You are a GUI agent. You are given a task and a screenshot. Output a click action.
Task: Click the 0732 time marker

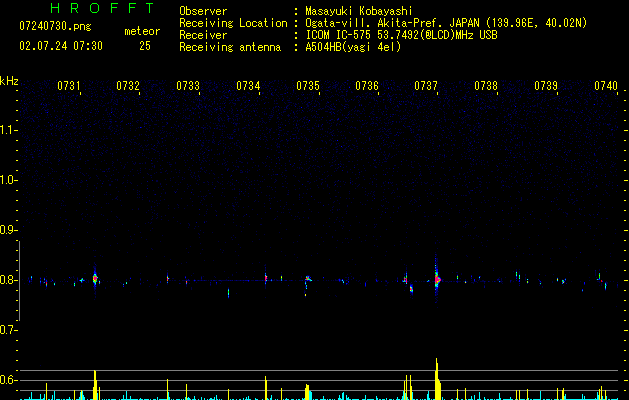pos(128,86)
